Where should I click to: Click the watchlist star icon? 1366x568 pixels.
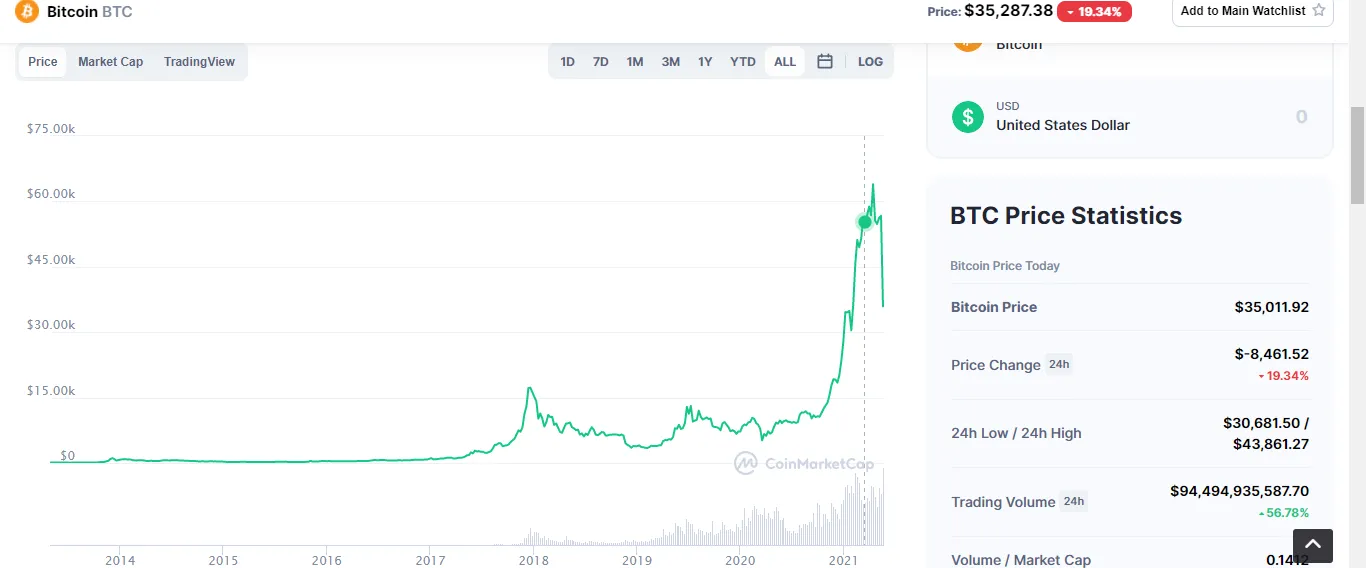[x=1318, y=11]
